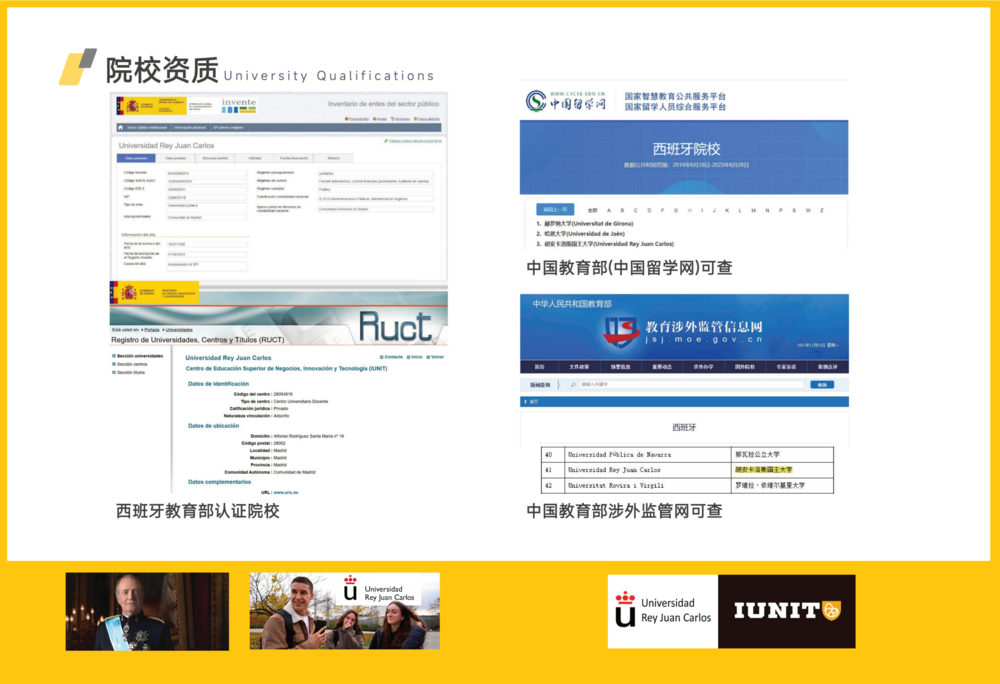Open the Sector público institucional menu
This screenshot has height=684, width=1000.
147,127
